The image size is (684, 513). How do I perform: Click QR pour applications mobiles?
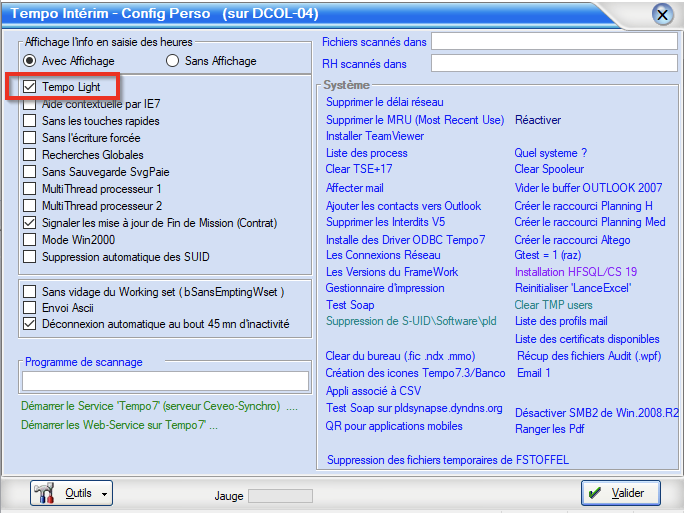(x=394, y=426)
